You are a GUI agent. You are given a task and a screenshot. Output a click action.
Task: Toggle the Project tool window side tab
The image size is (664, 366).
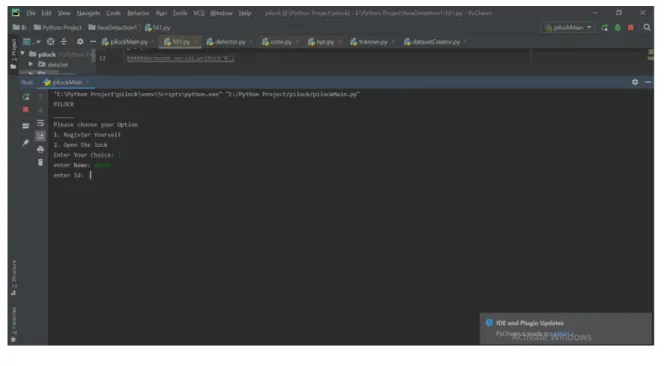(14, 54)
